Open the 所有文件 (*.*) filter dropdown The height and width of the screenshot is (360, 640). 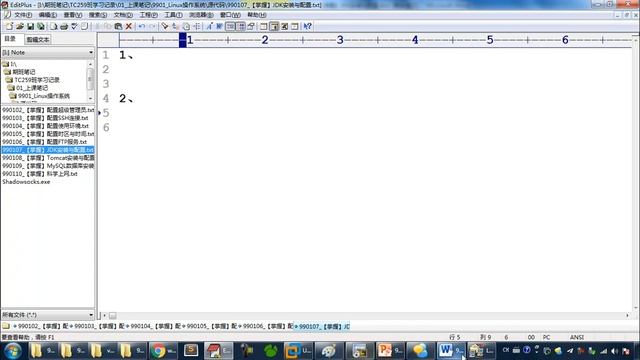[48, 315]
